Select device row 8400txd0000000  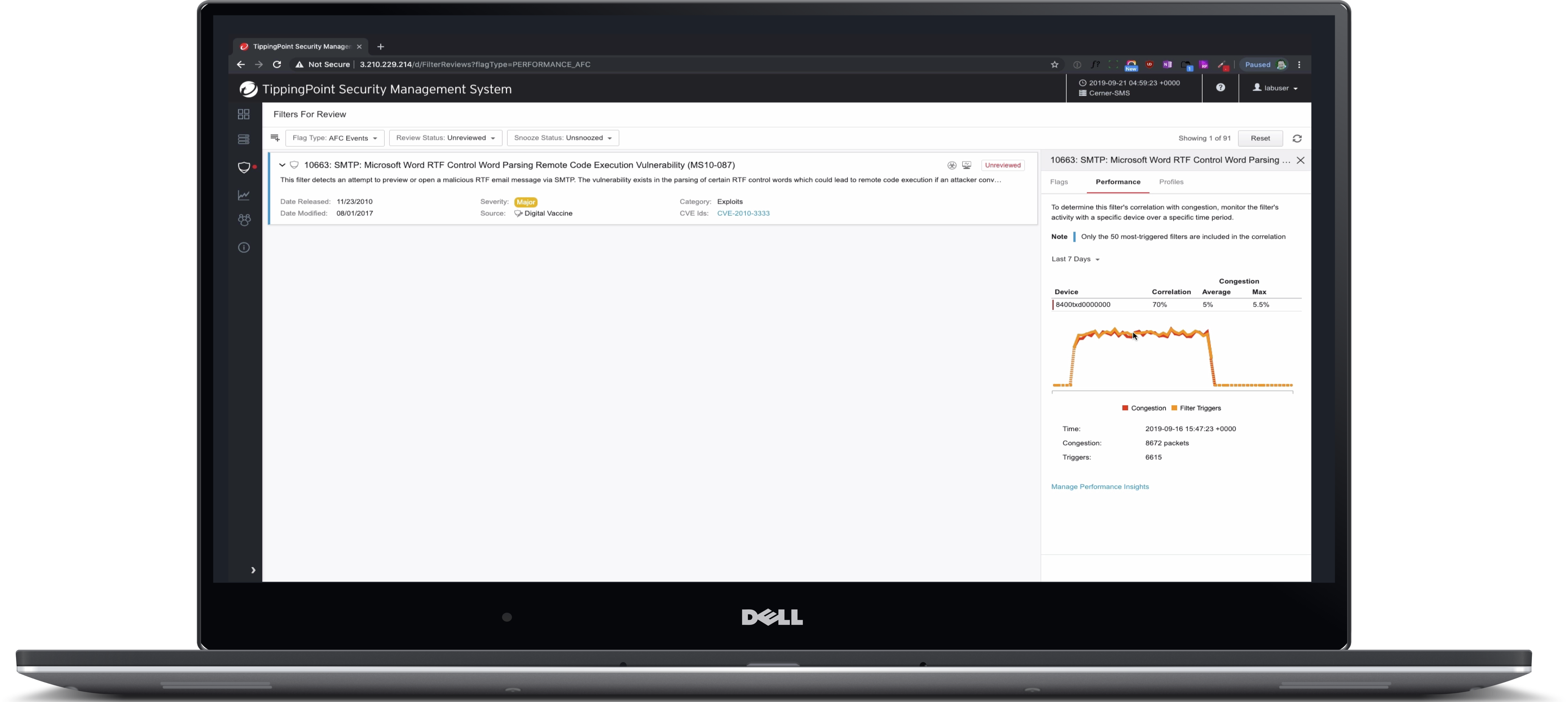click(1177, 305)
